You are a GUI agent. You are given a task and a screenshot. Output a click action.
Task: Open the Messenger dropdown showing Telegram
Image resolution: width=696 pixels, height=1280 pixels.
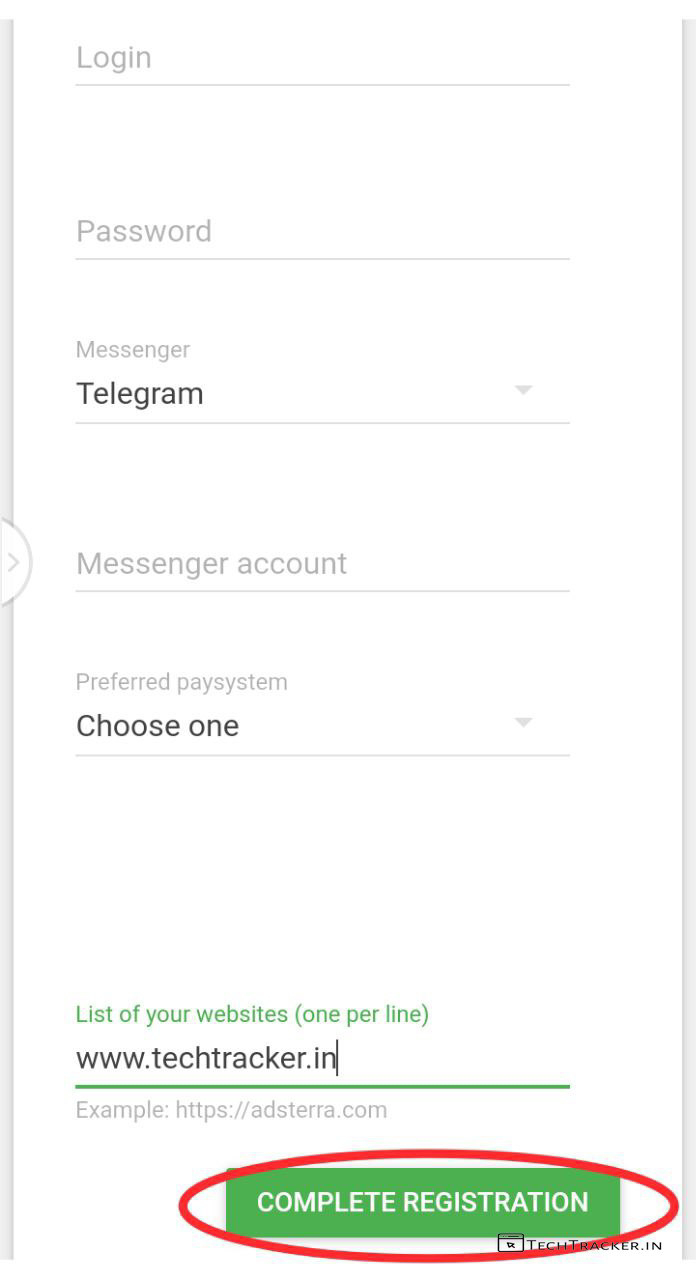click(322, 394)
